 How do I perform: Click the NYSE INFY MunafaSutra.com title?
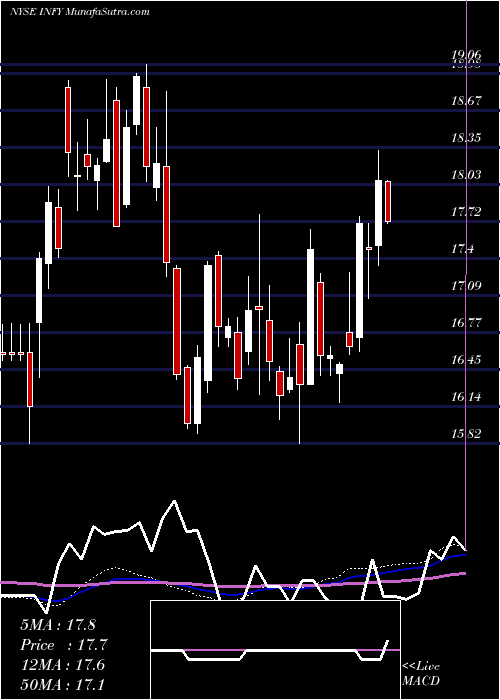[79, 12]
